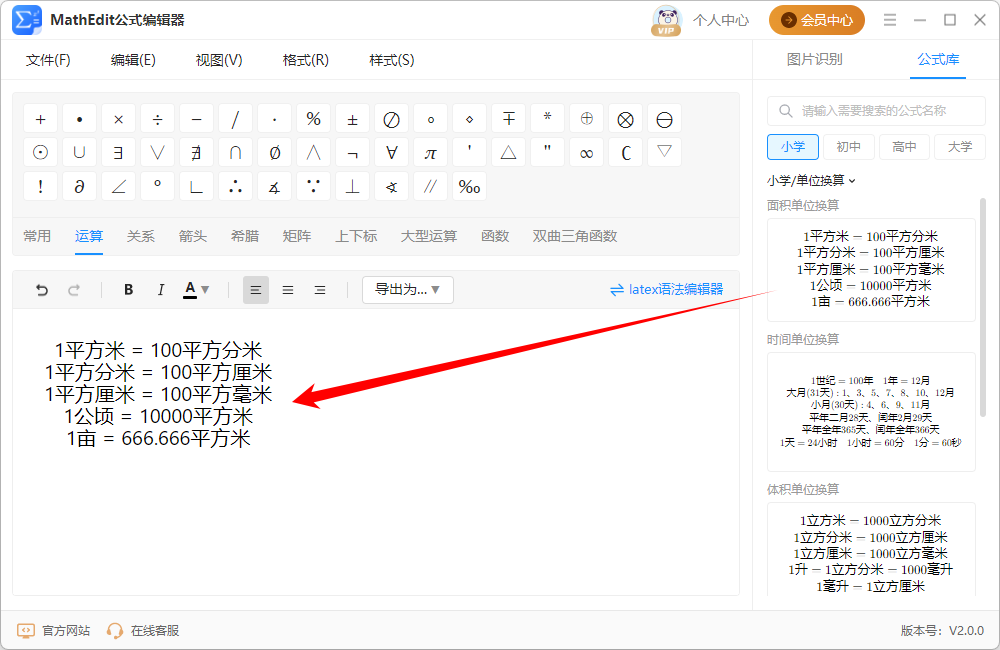Insert the factorial ! symbol

click(40, 186)
